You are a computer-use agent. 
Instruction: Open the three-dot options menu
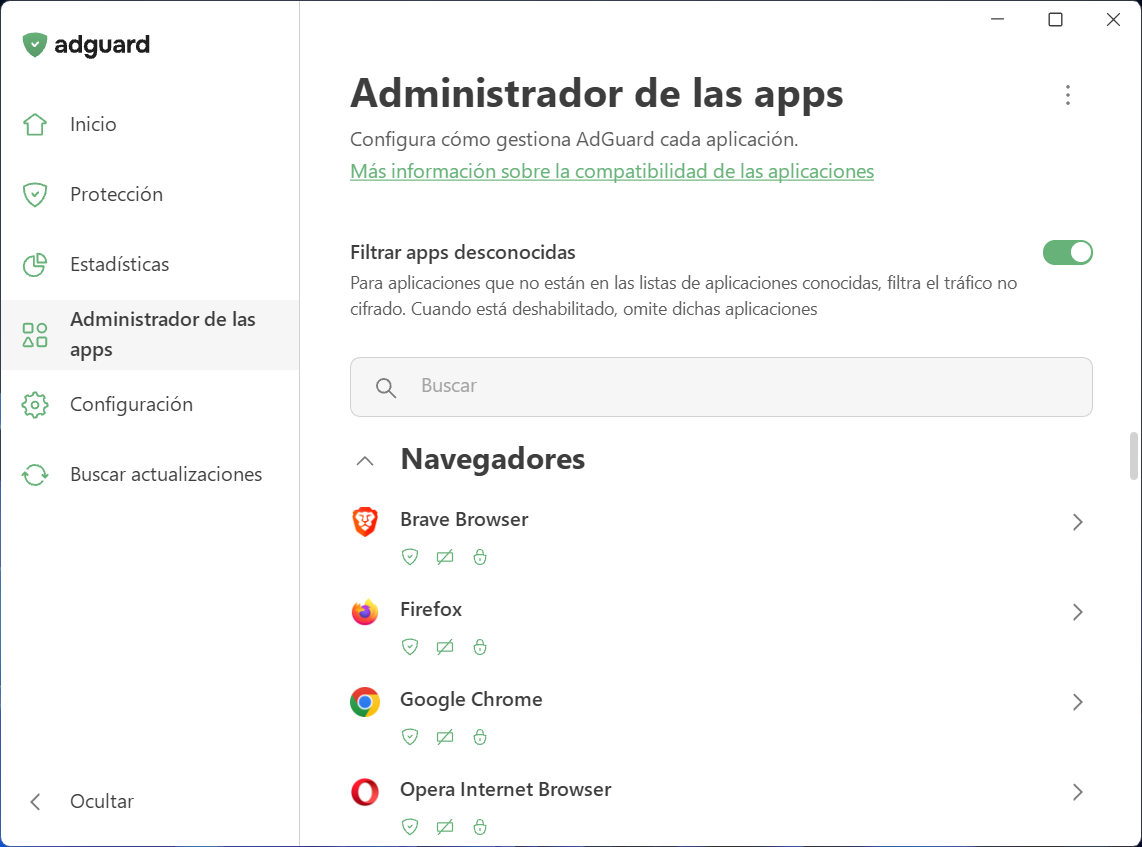click(x=1068, y=95)
